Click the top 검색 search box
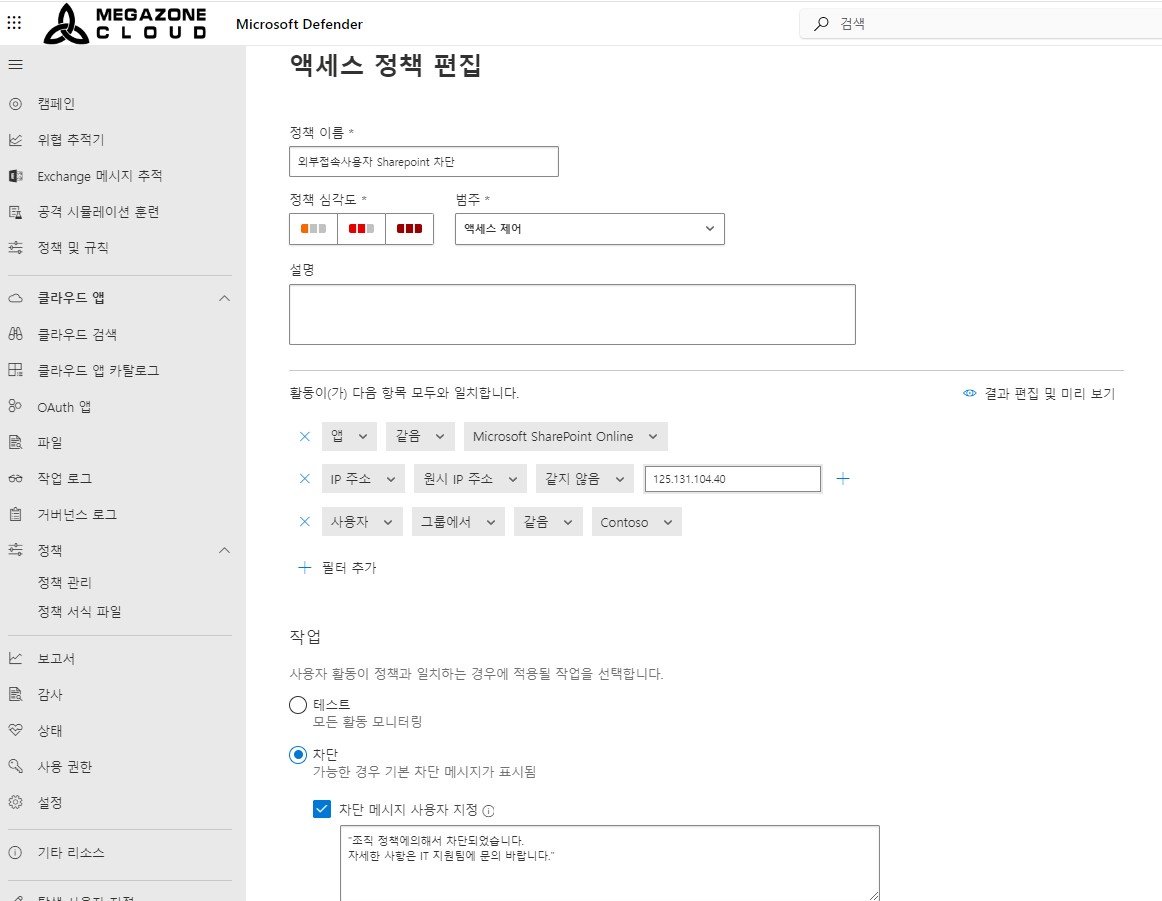The height and width of the screenshot is (901, 1162). click(980, 24)
